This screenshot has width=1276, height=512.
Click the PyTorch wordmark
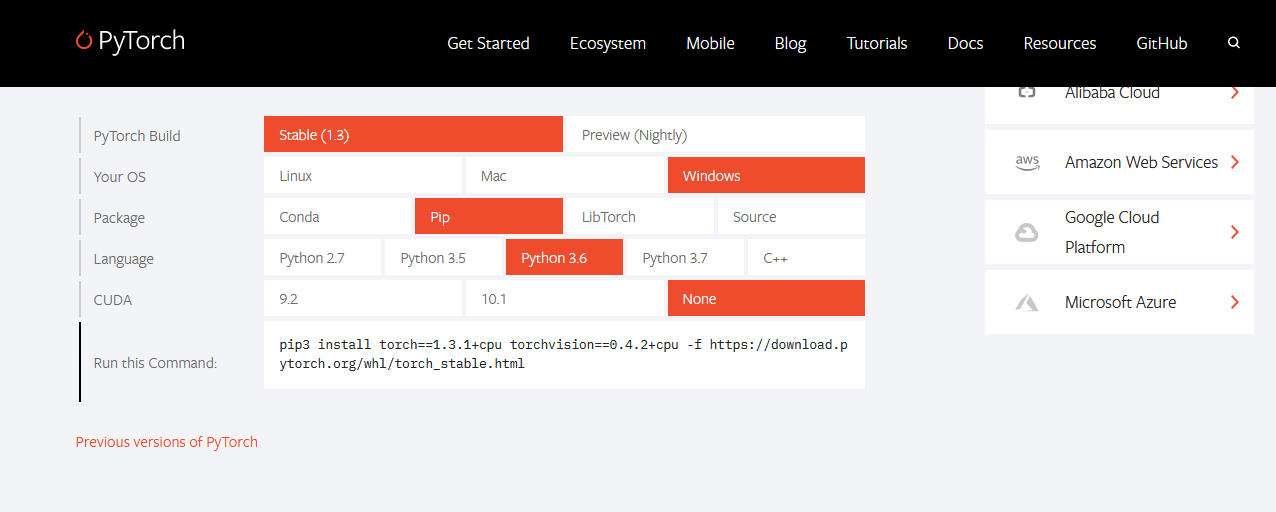141,41
